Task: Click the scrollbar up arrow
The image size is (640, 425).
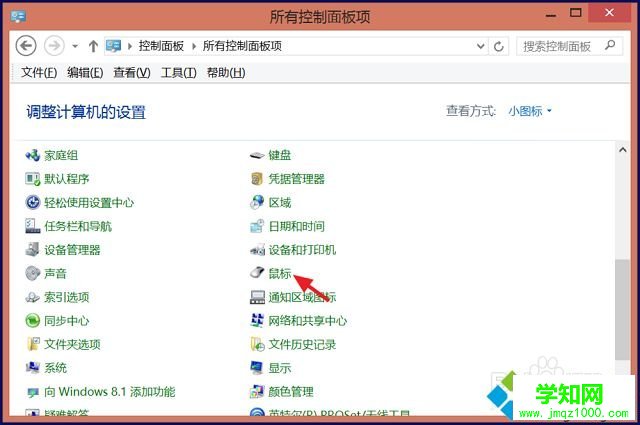Action: [x=622, y=150]
